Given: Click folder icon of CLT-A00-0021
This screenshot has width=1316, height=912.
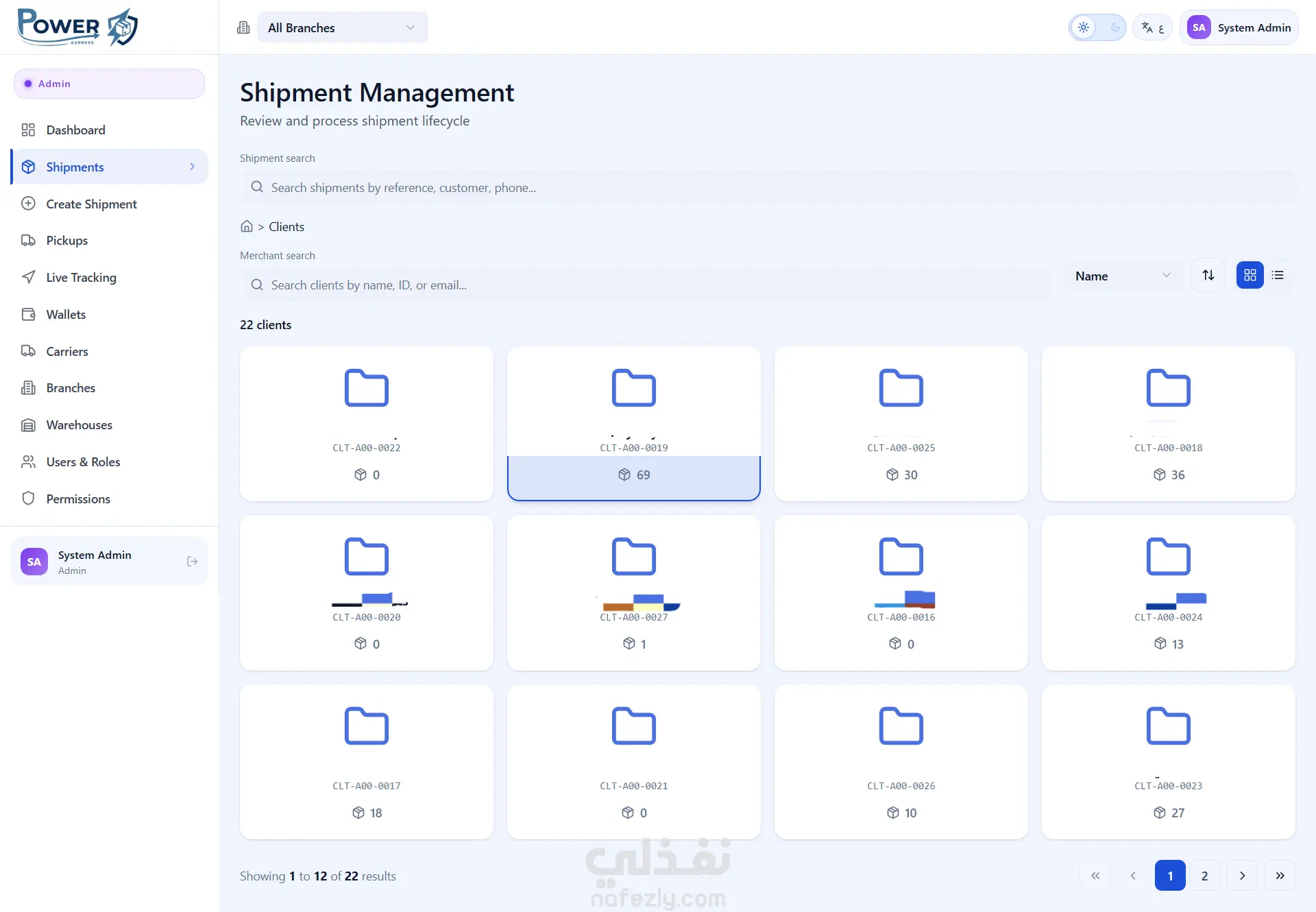Looking at the screenshot, I should point(634,726).
